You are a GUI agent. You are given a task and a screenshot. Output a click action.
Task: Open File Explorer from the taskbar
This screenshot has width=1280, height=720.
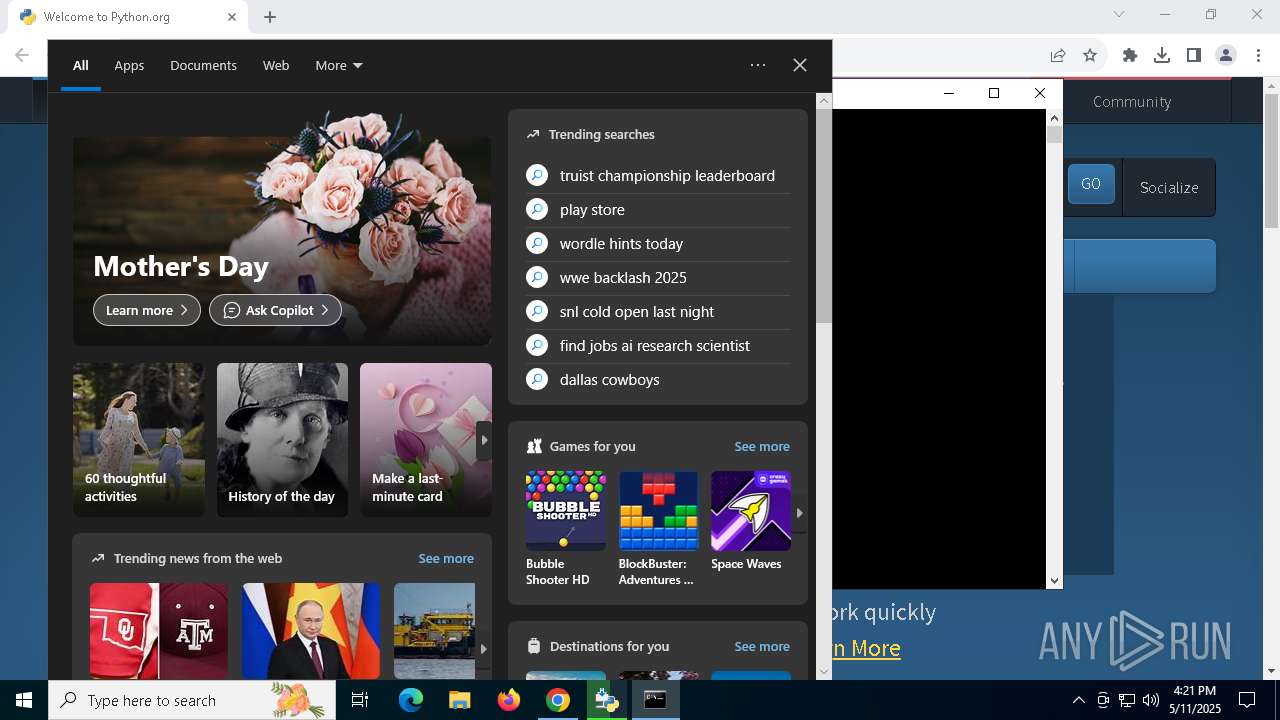pyautogui.click(x=459, y=701)
